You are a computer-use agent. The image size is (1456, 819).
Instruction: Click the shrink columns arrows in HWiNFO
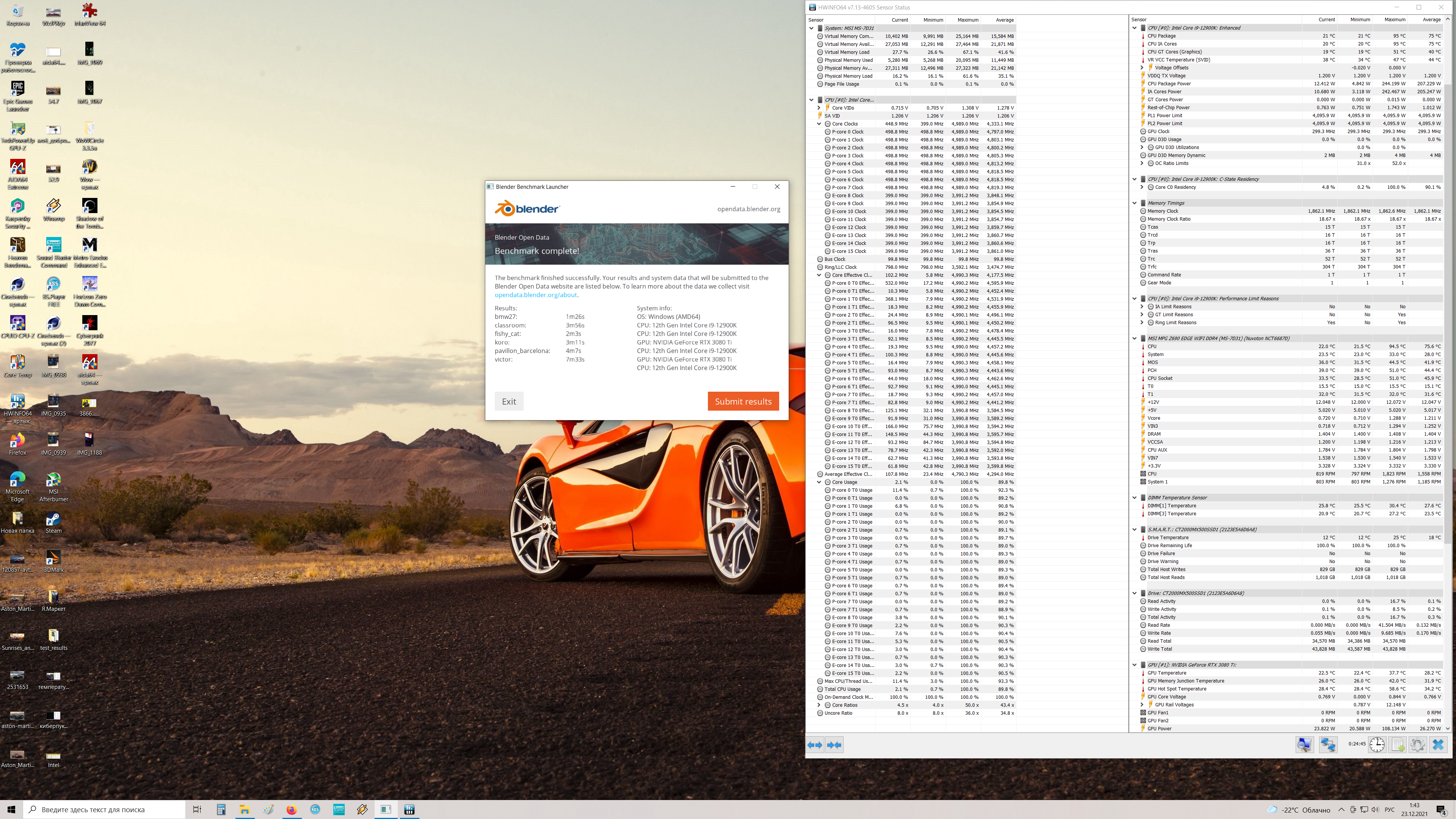pyautogui.click(x=834, y=745)
